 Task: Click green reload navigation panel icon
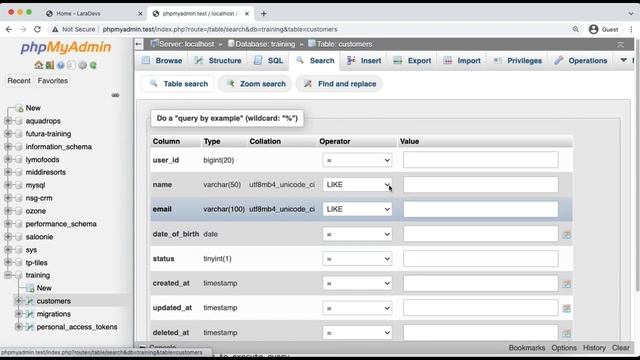pos(93,65)
